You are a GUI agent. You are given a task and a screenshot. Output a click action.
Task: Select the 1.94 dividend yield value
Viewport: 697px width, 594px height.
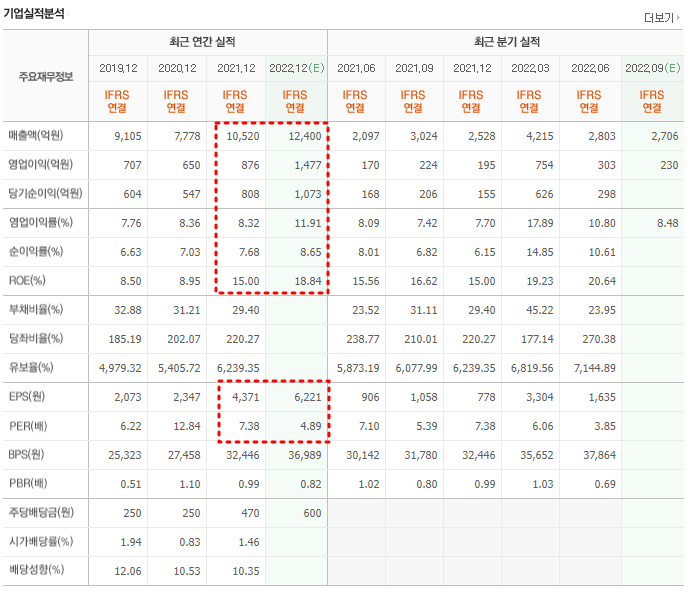point(131,542)
